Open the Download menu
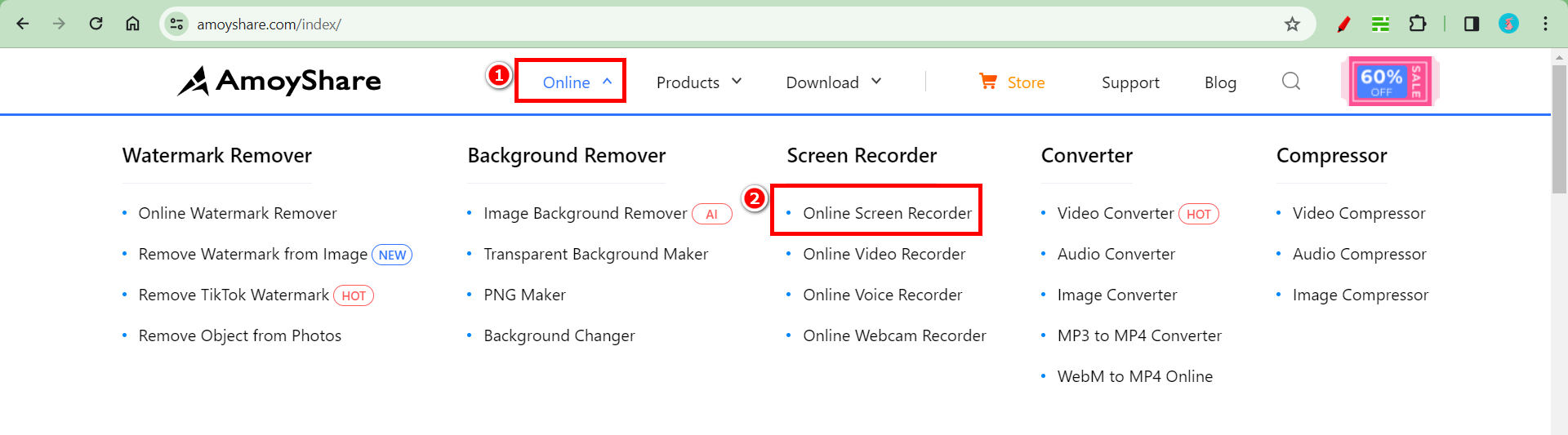This screenshot has width=1568, height=435. [x=822, y=82]
